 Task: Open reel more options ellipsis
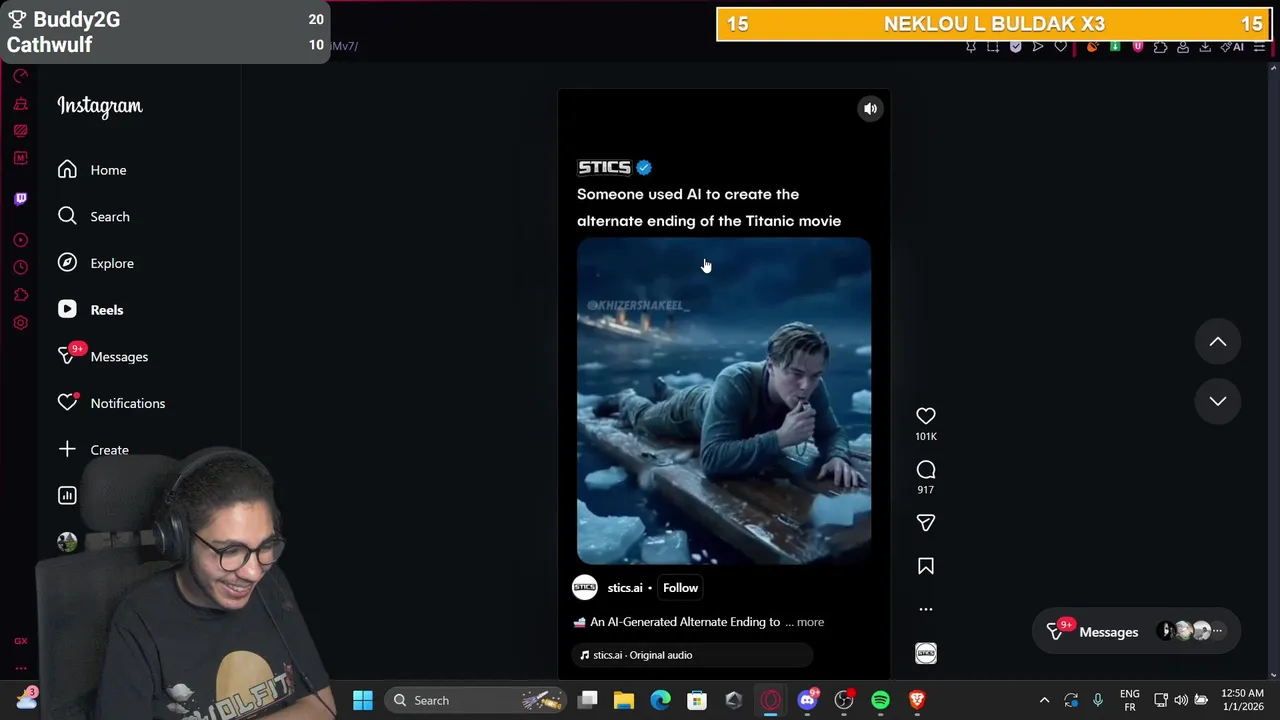926,609
